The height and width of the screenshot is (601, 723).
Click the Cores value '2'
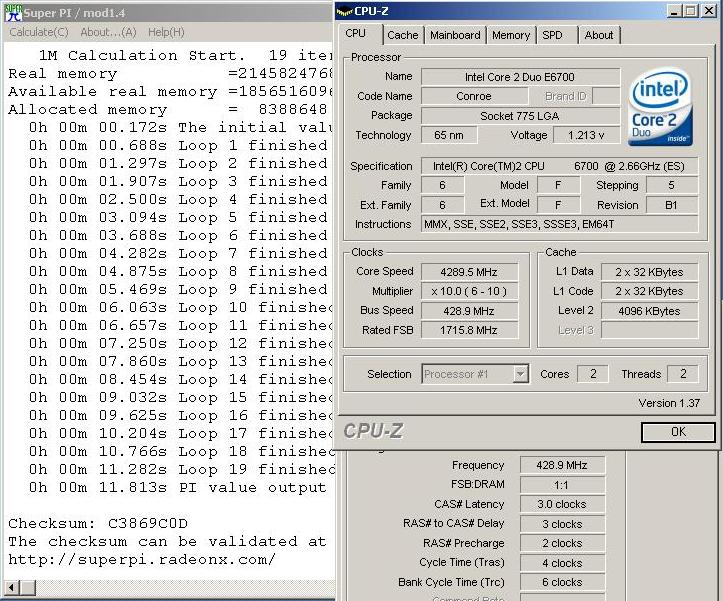pyautogui.click(x=593, y=374)
